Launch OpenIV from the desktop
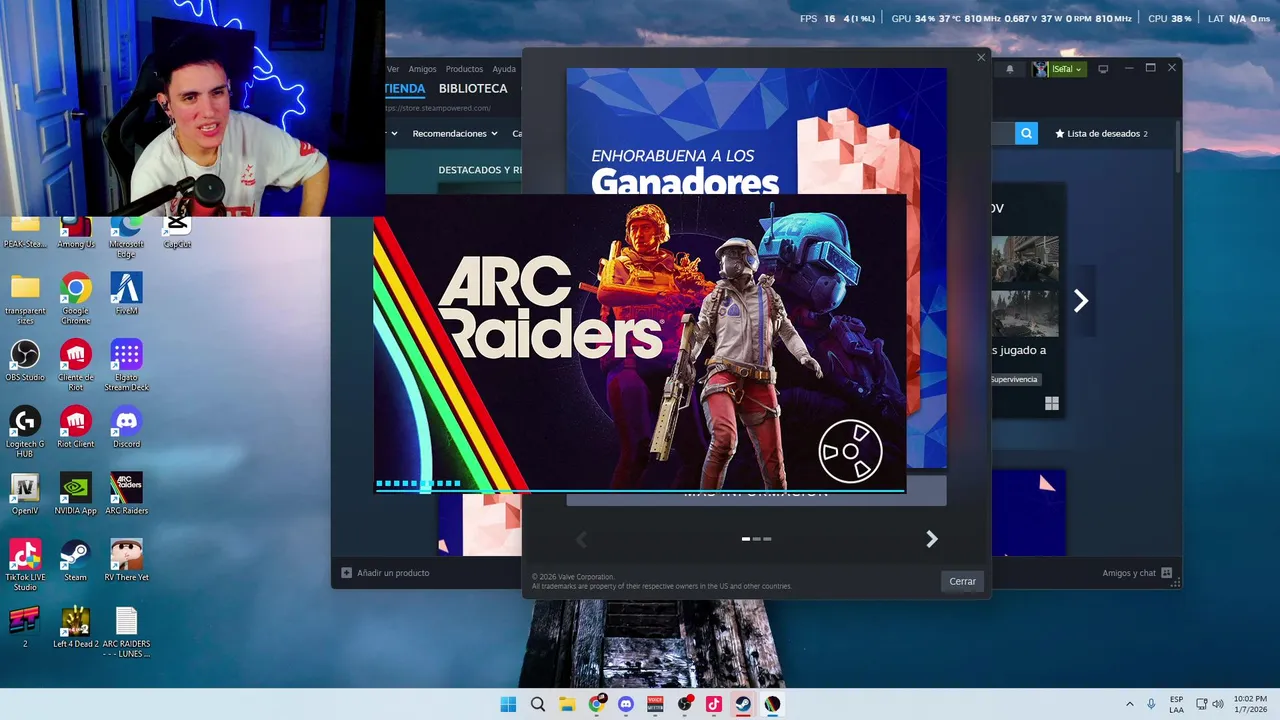This screenshot has width=1280, height=720. click(x=25, y=493)
